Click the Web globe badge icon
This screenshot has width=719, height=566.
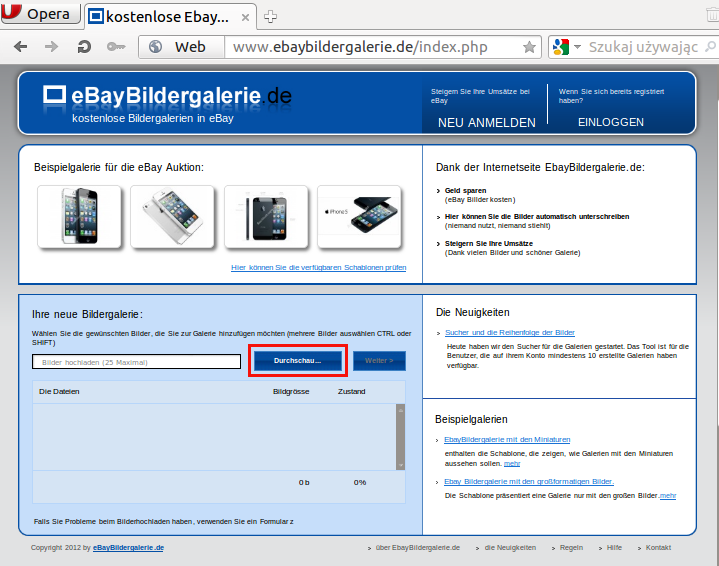(x=155, y=46)
